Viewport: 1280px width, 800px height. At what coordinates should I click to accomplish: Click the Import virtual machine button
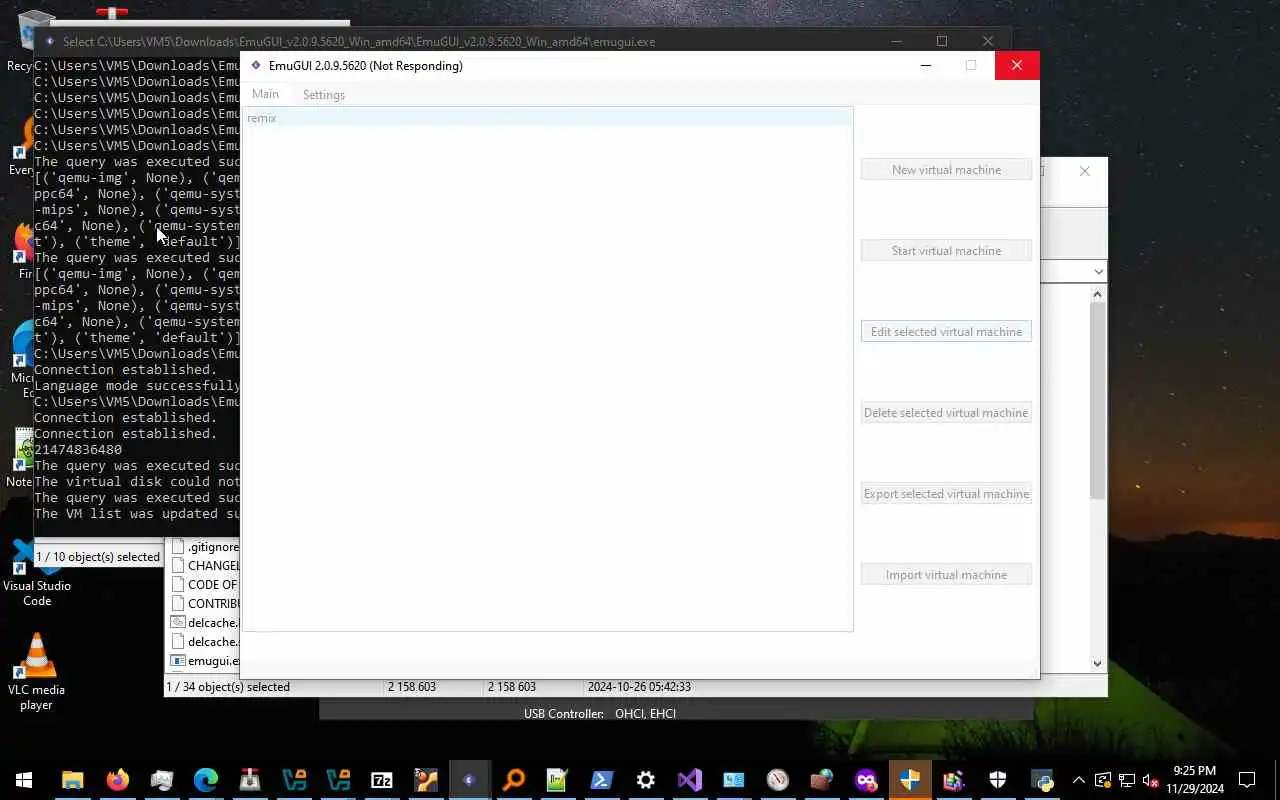[946, 575]
